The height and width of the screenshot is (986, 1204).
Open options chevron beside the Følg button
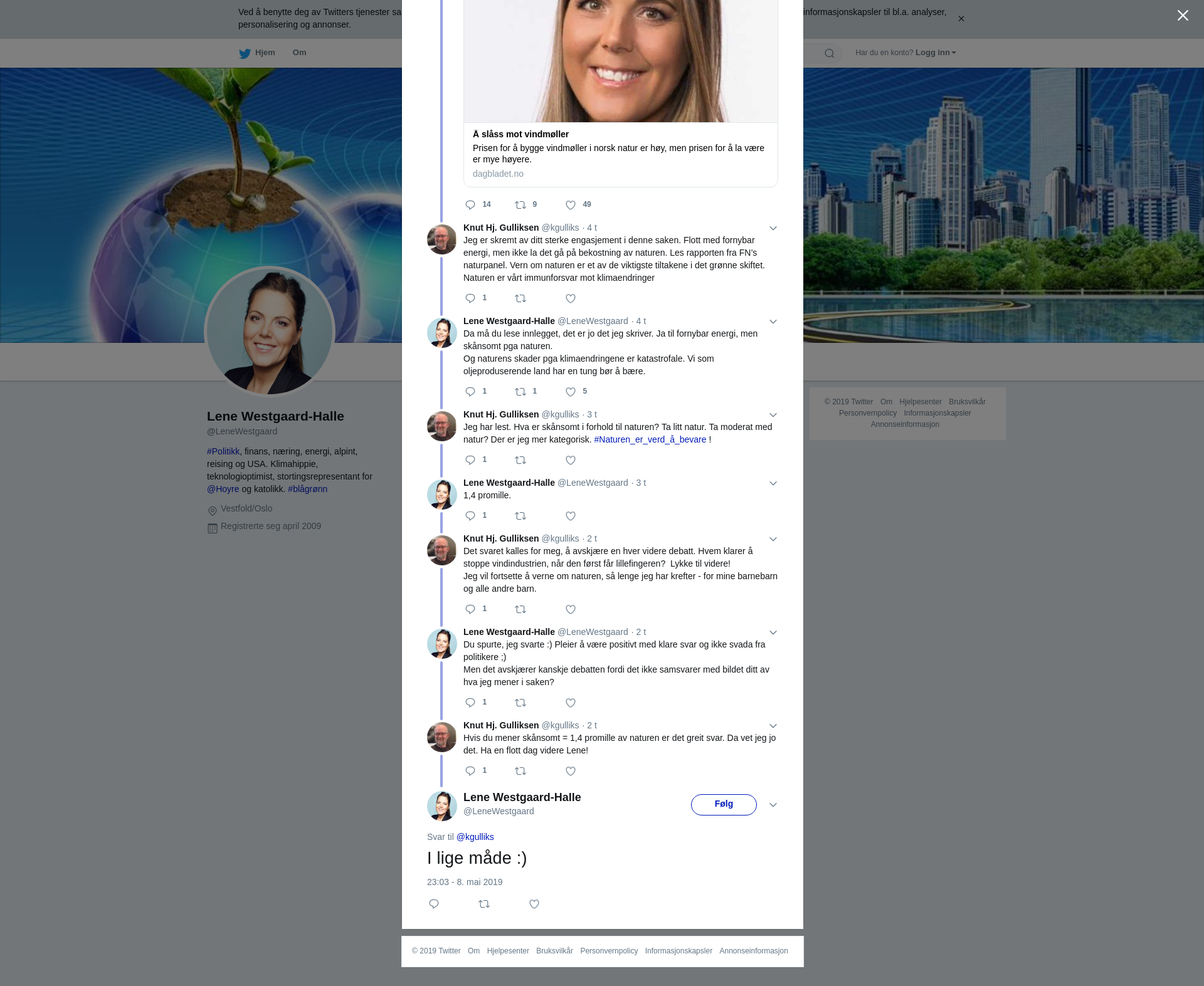773,805
